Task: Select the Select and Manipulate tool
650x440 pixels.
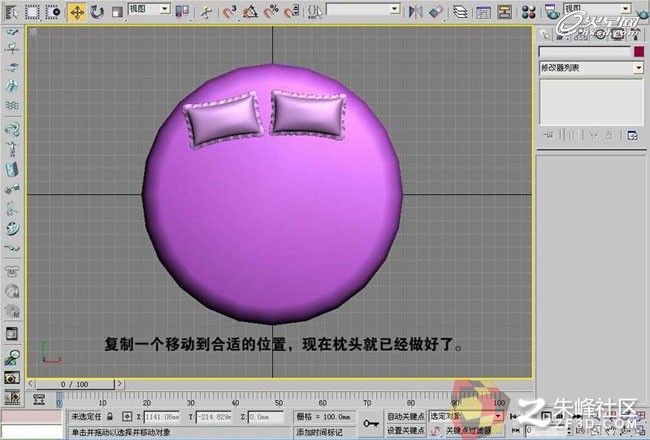Action: pyautogui.click(x=206, y=12)
